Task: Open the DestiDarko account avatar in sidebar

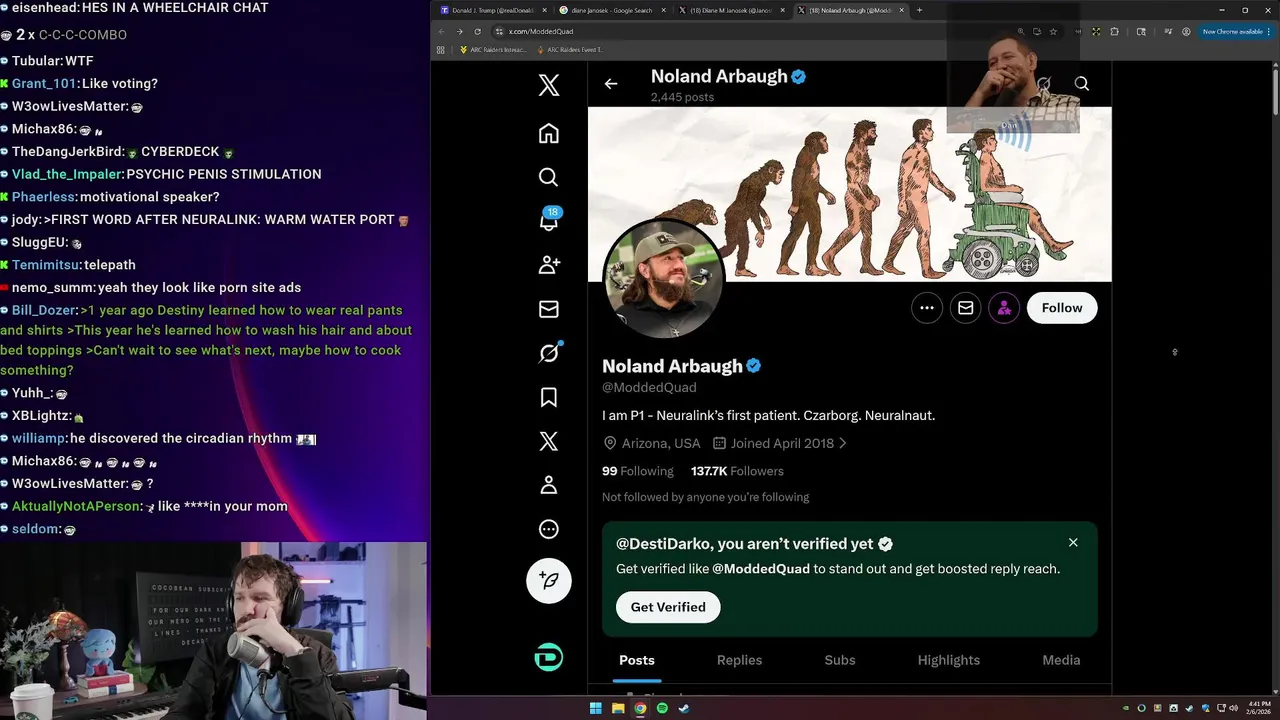Action: [x=549, y=657]
